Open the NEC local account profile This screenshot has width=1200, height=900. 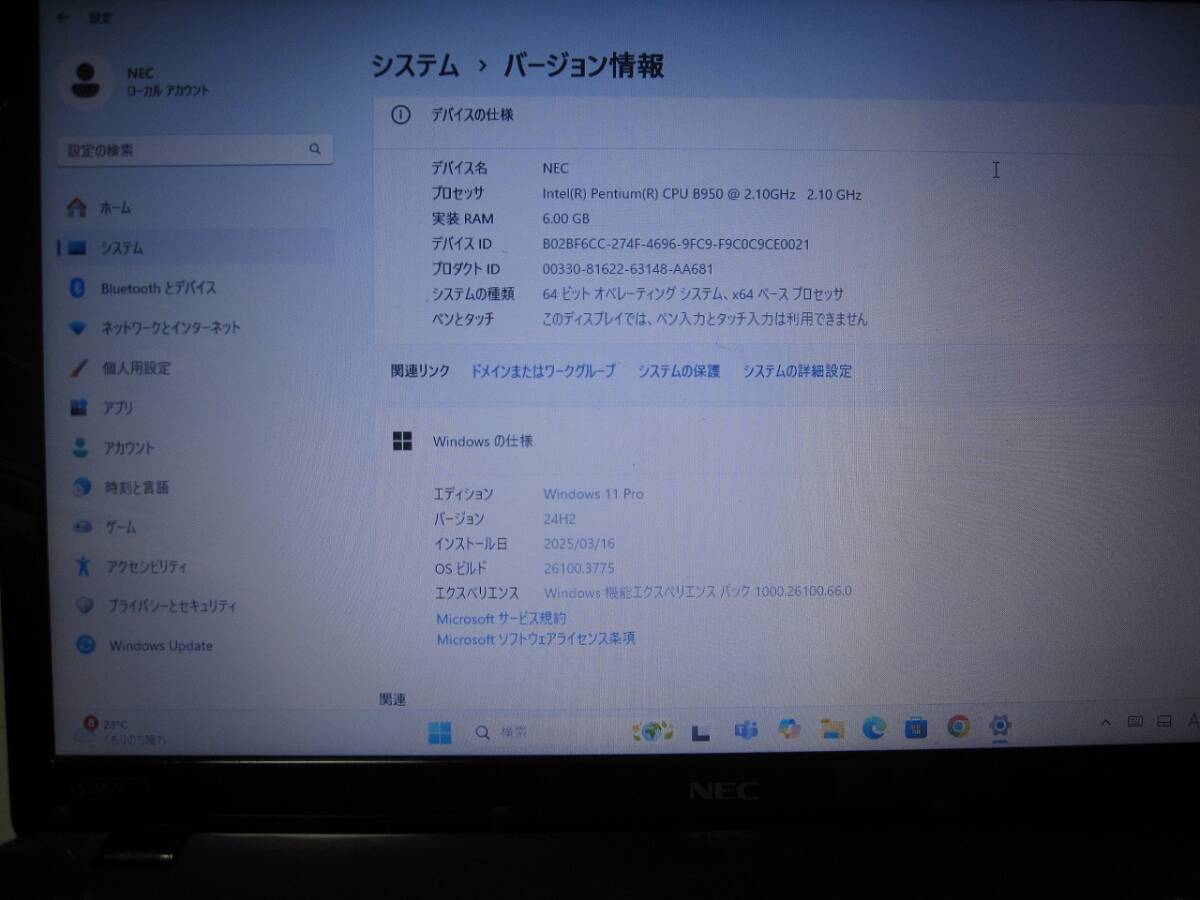pyautogui.click(x=139, y=81)
